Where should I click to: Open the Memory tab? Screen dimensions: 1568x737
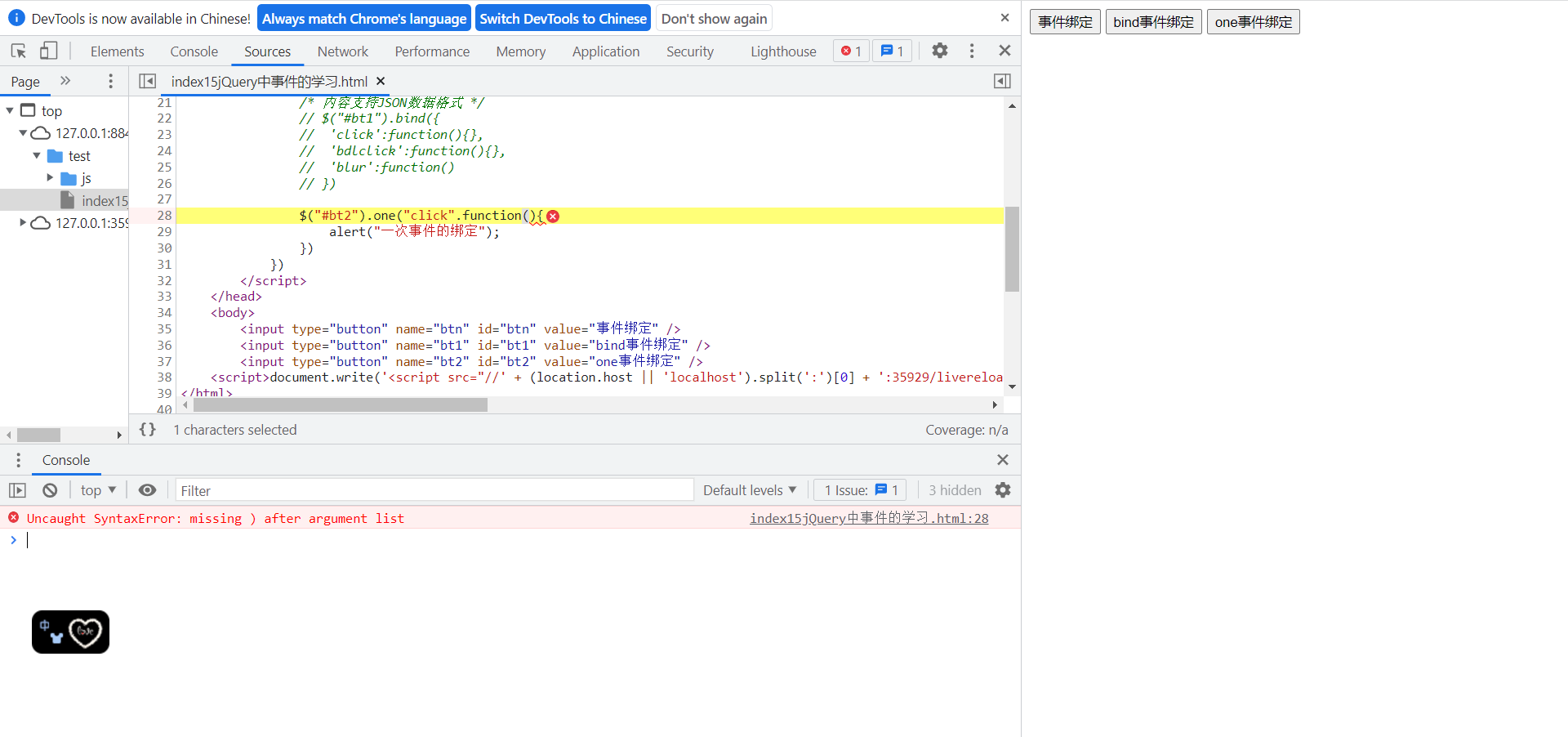click(520, 51)
